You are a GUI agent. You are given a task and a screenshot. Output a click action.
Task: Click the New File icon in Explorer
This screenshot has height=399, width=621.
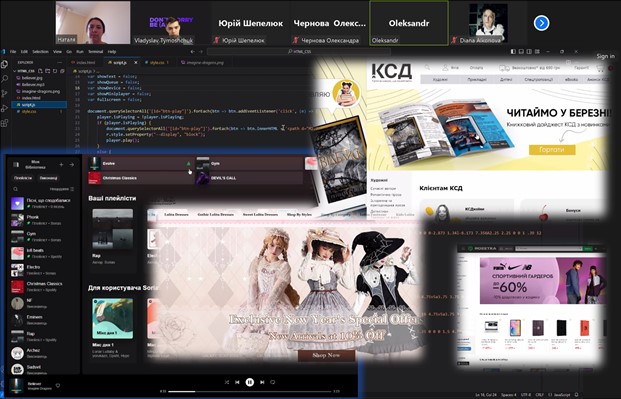point(40,71)
